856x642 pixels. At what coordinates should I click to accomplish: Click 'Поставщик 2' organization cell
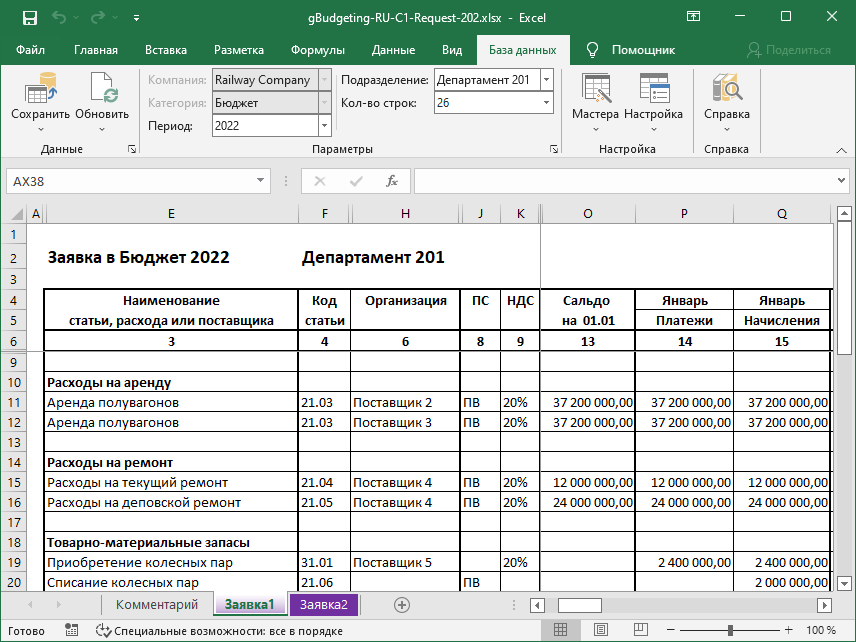pyautogui.click(x=405, y=403)
